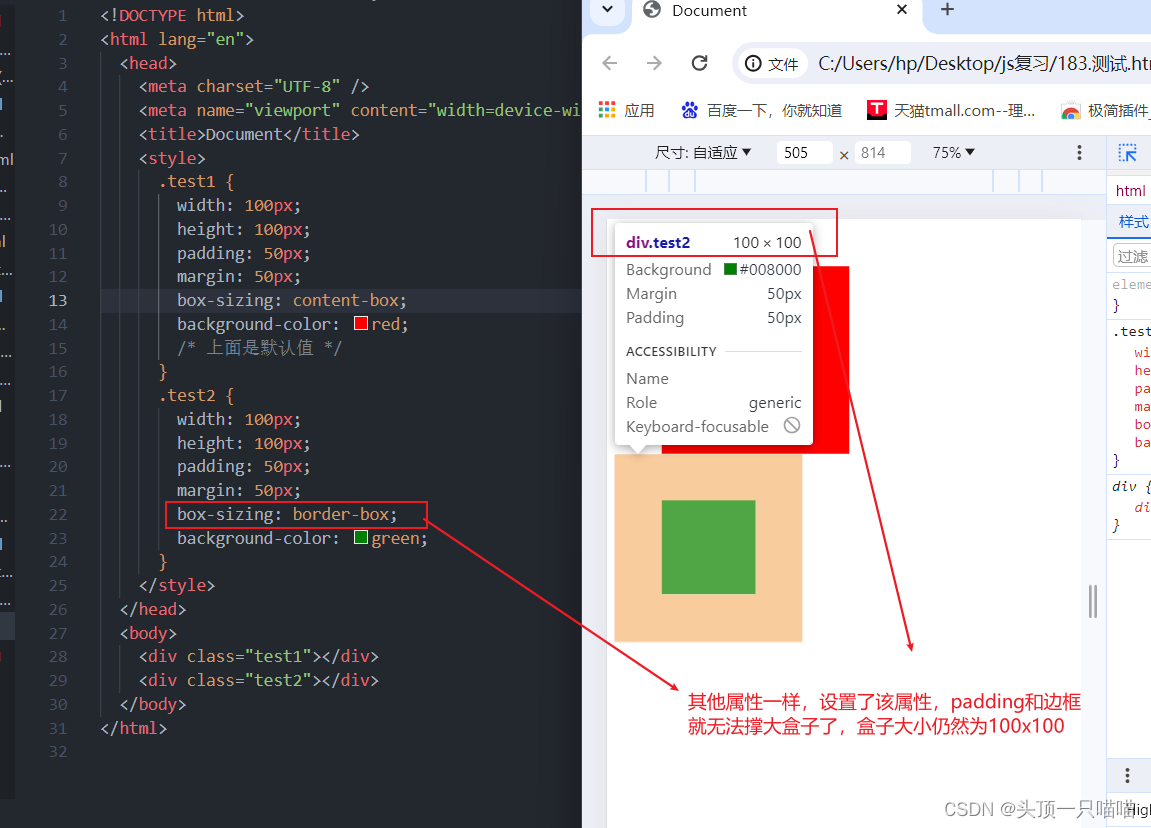Switch to the 样式 styles tab

click(1132, 222)
